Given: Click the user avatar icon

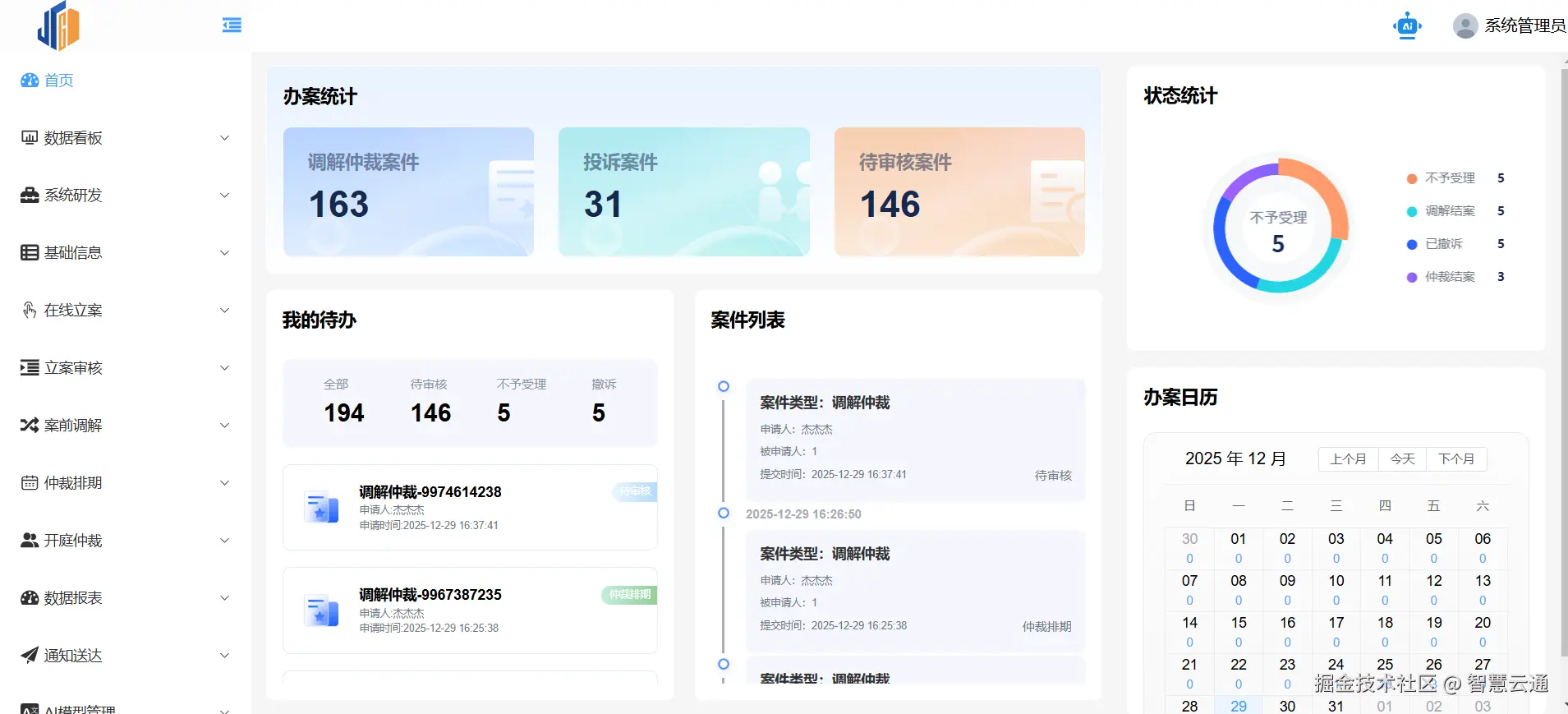Looking at the screenshot, I should tap(1465, 25).
